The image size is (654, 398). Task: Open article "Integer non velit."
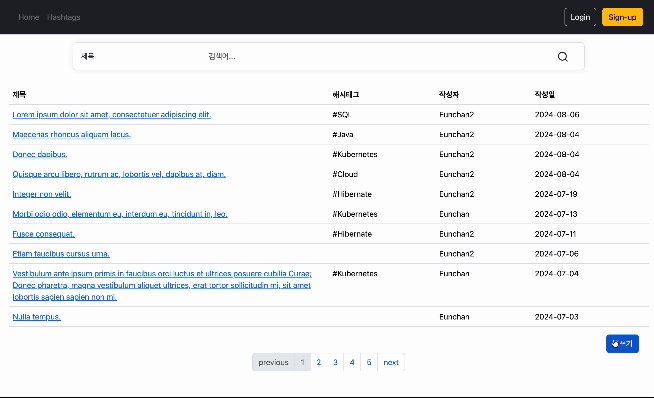coord(42,194)
